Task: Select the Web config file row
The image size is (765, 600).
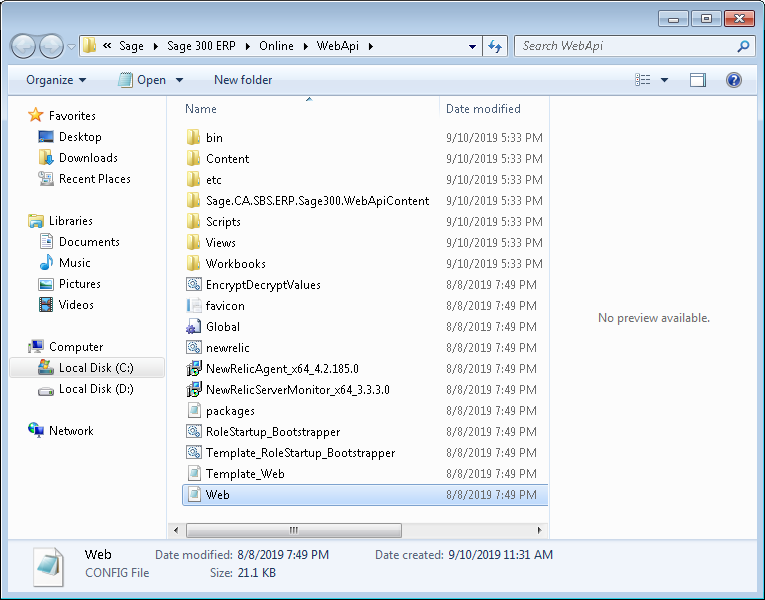Action: coord(365,495)
